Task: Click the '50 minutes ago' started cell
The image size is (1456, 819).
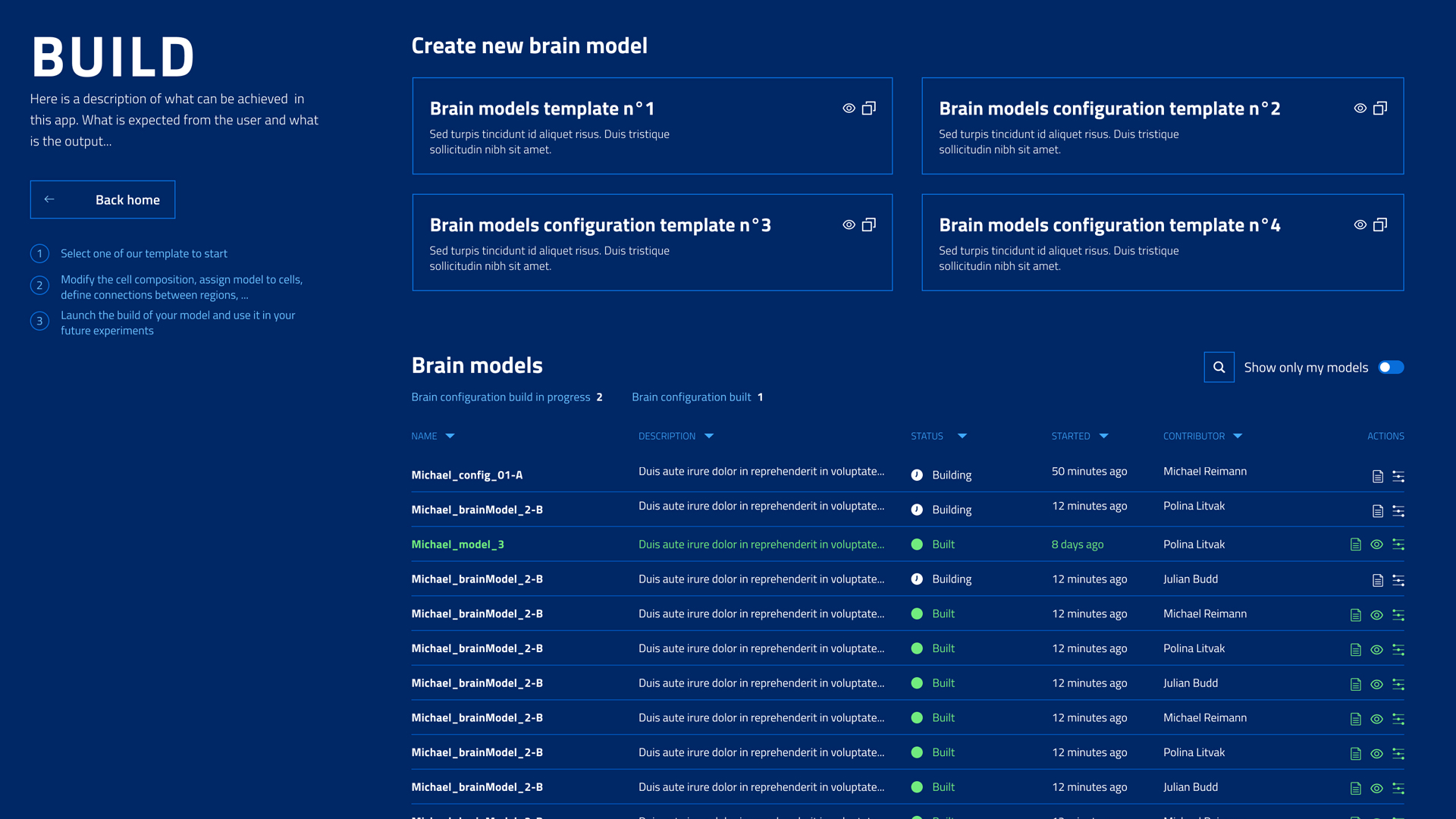Action: click(x=1089, y=471)
